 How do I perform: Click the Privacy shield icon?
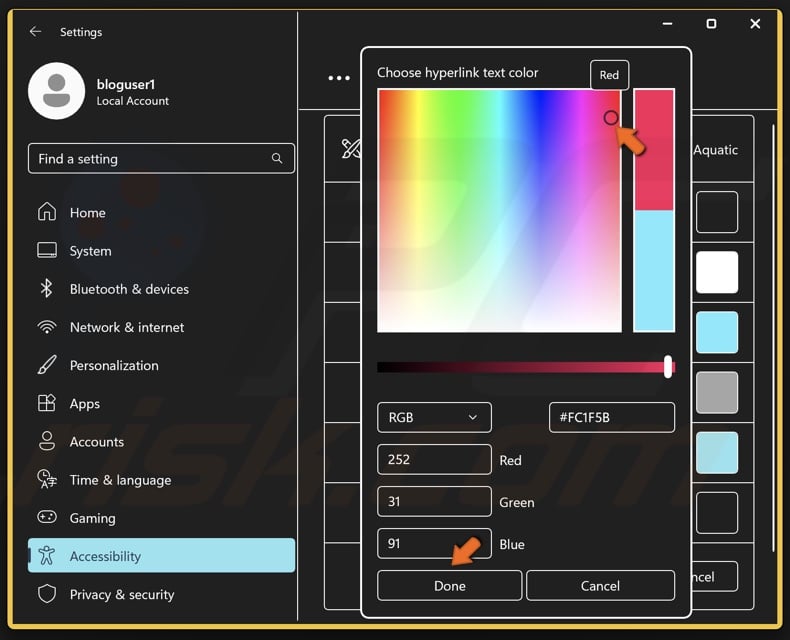click(47, 594)
